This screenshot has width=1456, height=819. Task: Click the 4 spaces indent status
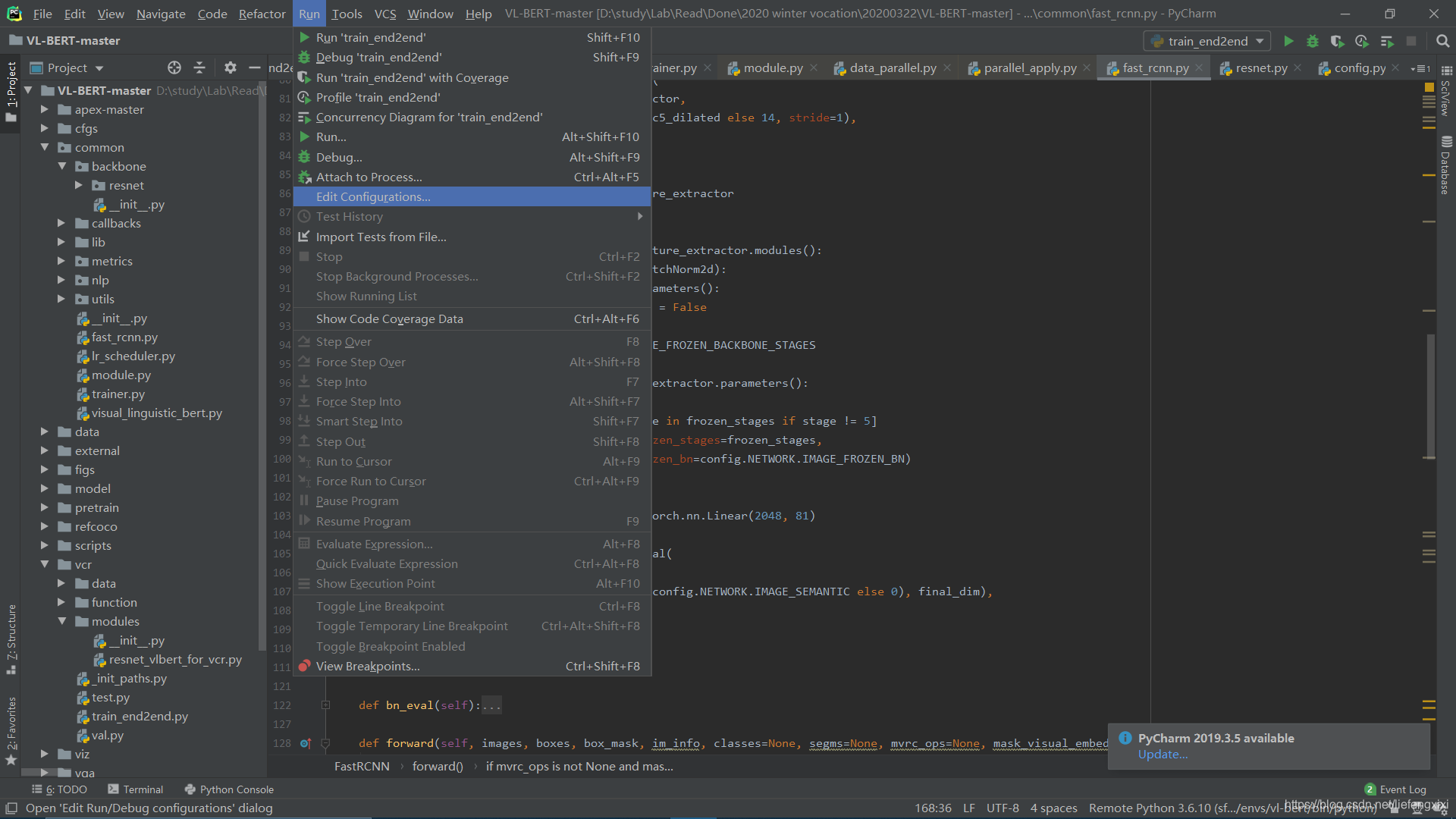pyautogui.click(x=1053, y=808)
